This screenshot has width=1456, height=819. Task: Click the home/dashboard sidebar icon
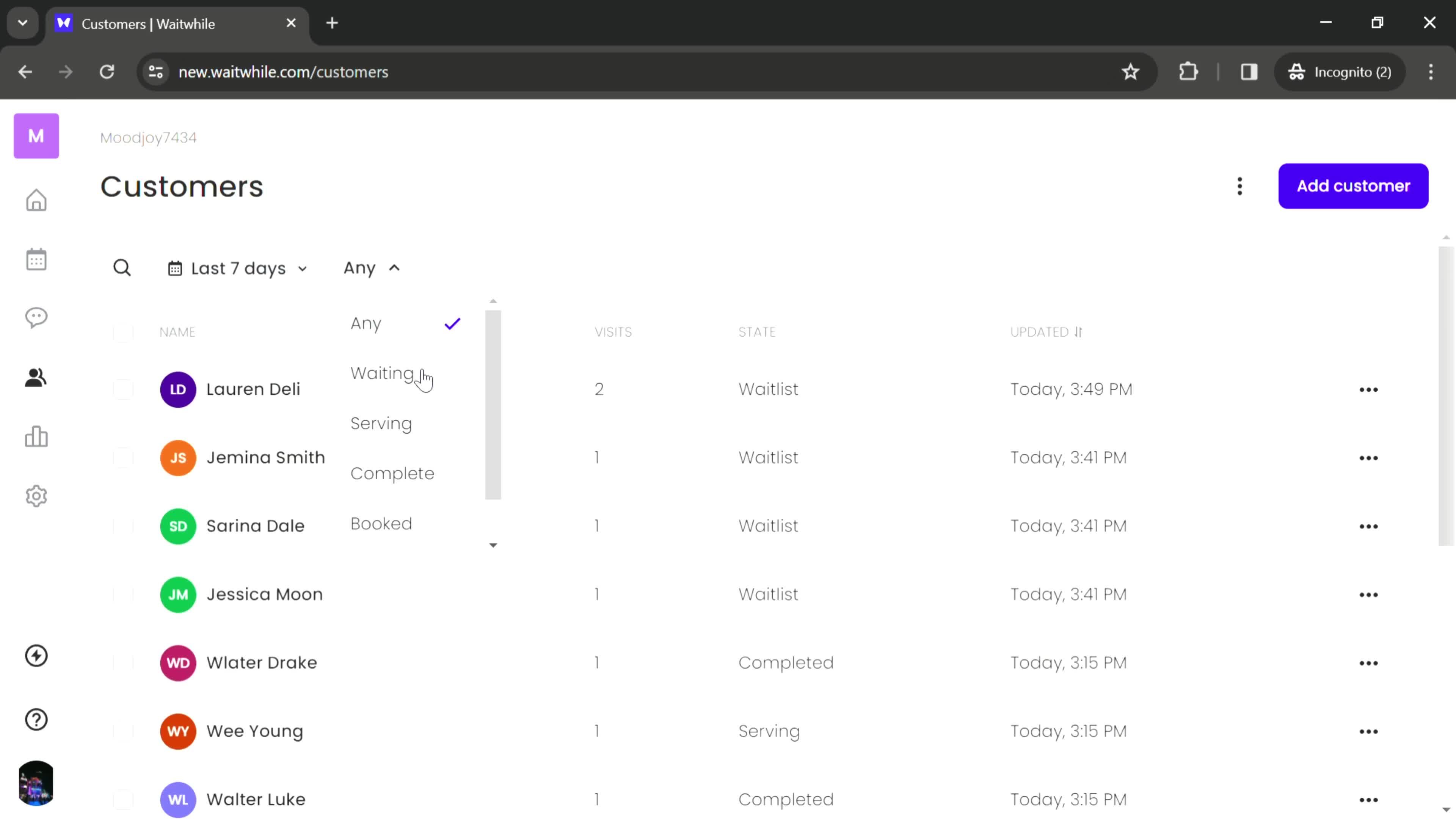tap(36, 200)
